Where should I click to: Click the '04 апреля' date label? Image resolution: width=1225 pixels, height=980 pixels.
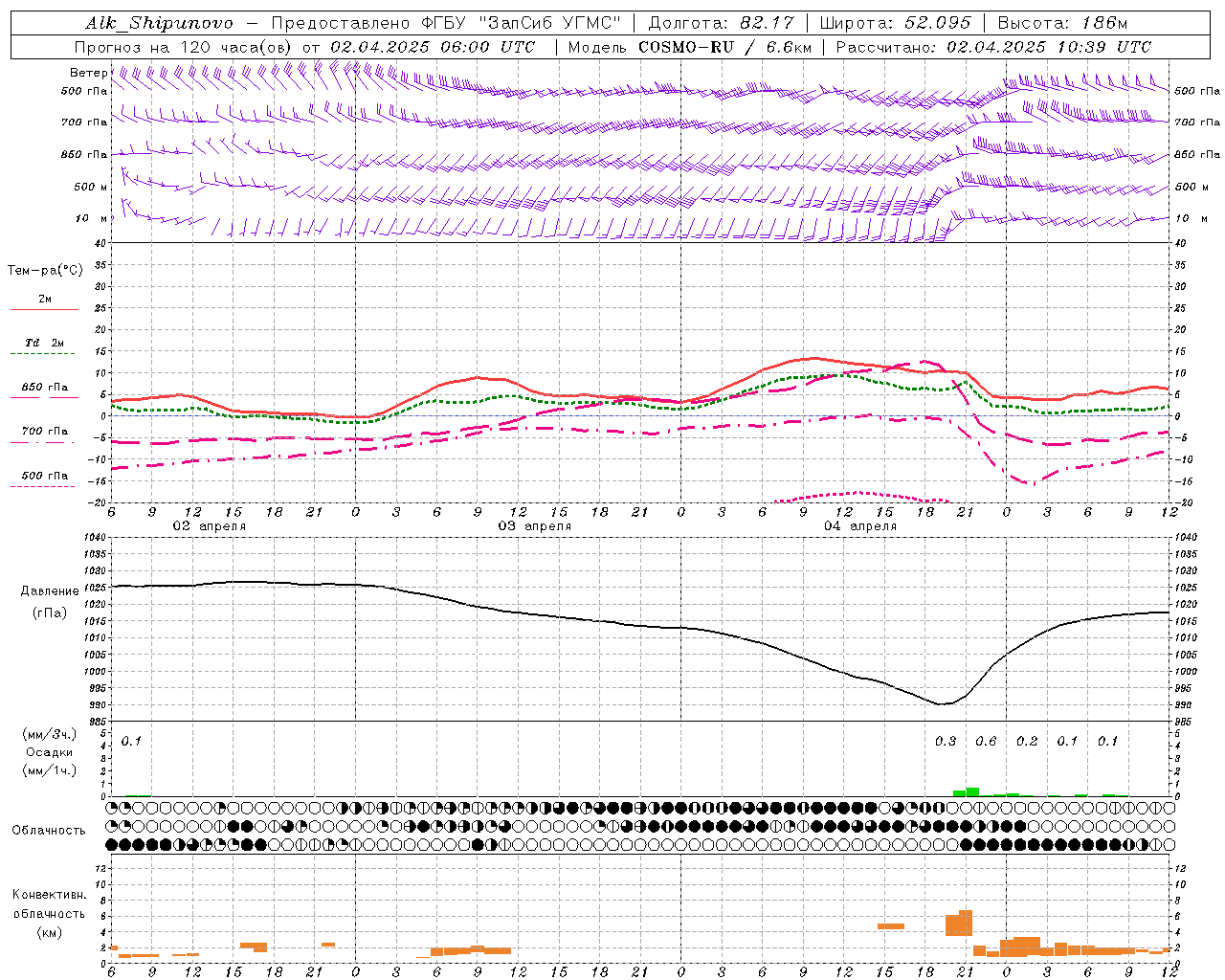click(860, 526)
